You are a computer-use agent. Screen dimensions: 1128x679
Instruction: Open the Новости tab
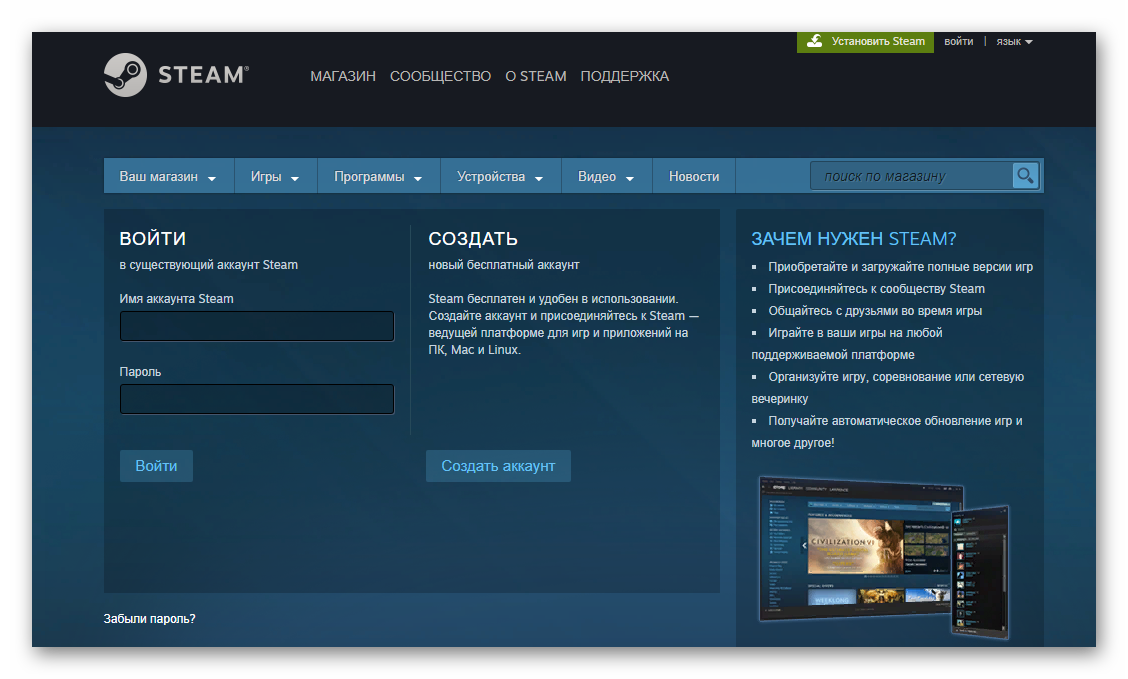[x=694, y=177]
